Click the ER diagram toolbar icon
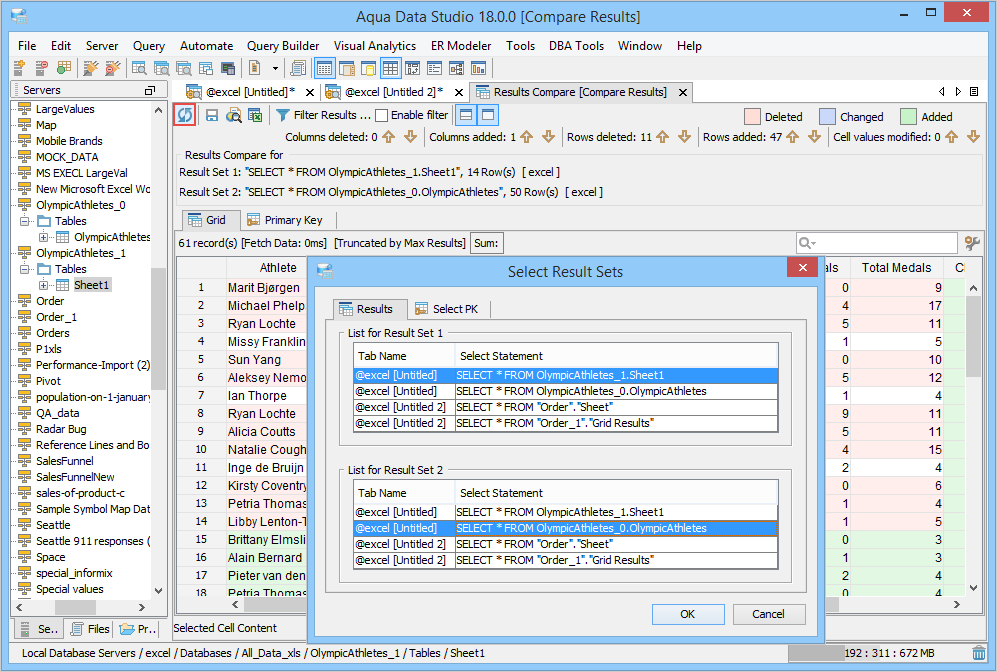The image size is (997, 672). [457, 68]
